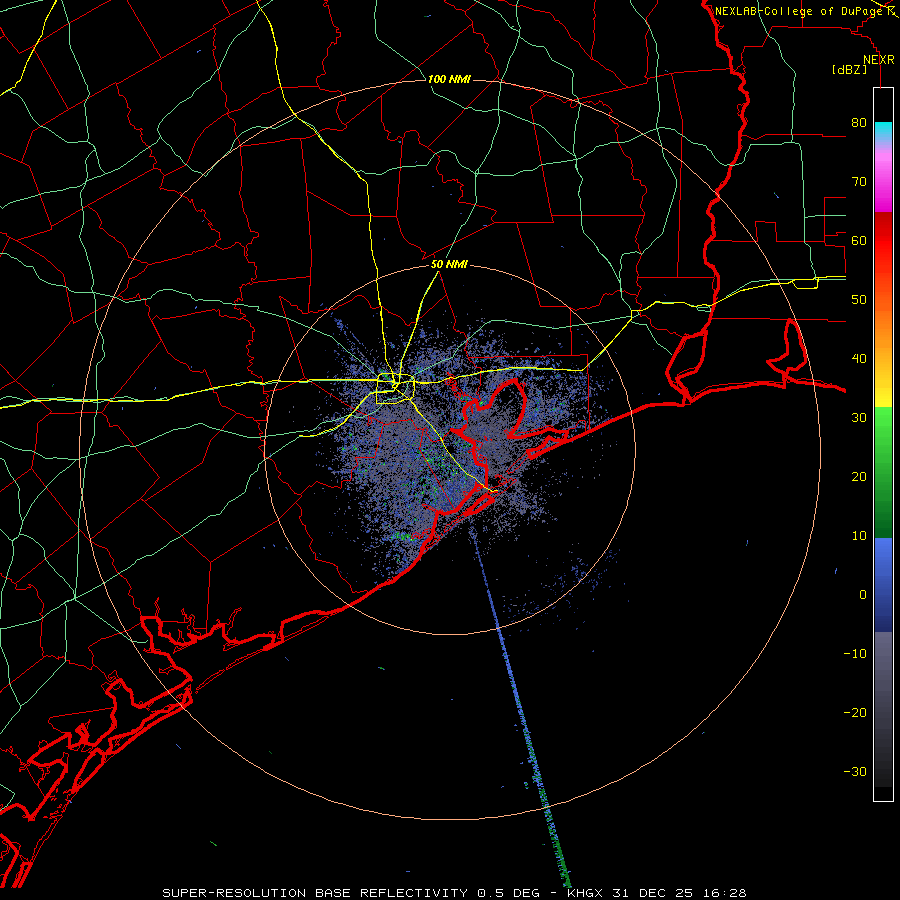
Task: Click the 10 dBZ scale value
Action: (859, 536)
